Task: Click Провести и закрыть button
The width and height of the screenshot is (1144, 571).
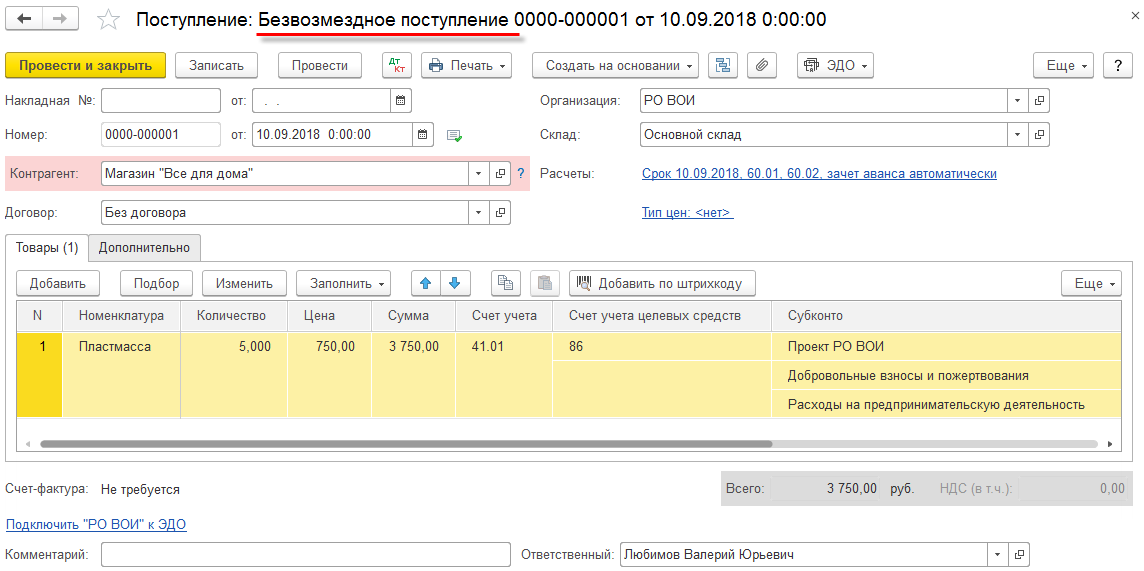Action: 85,65
